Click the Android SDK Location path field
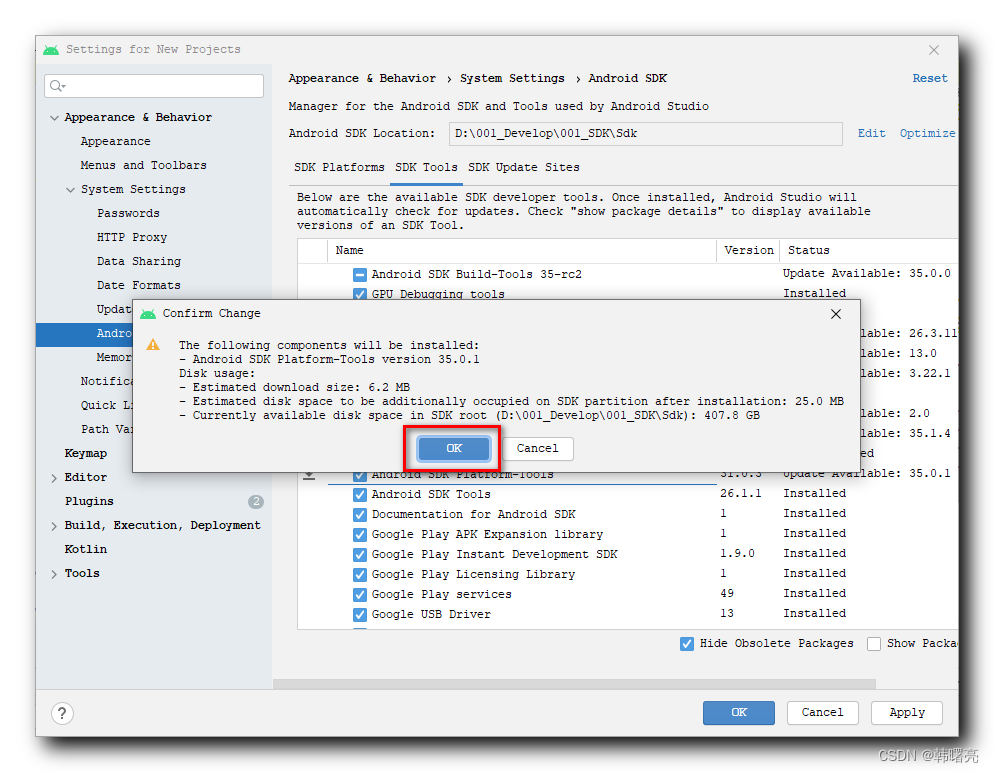Image resolution: width=994 pixels, height=772 pixels. [645, 134]
